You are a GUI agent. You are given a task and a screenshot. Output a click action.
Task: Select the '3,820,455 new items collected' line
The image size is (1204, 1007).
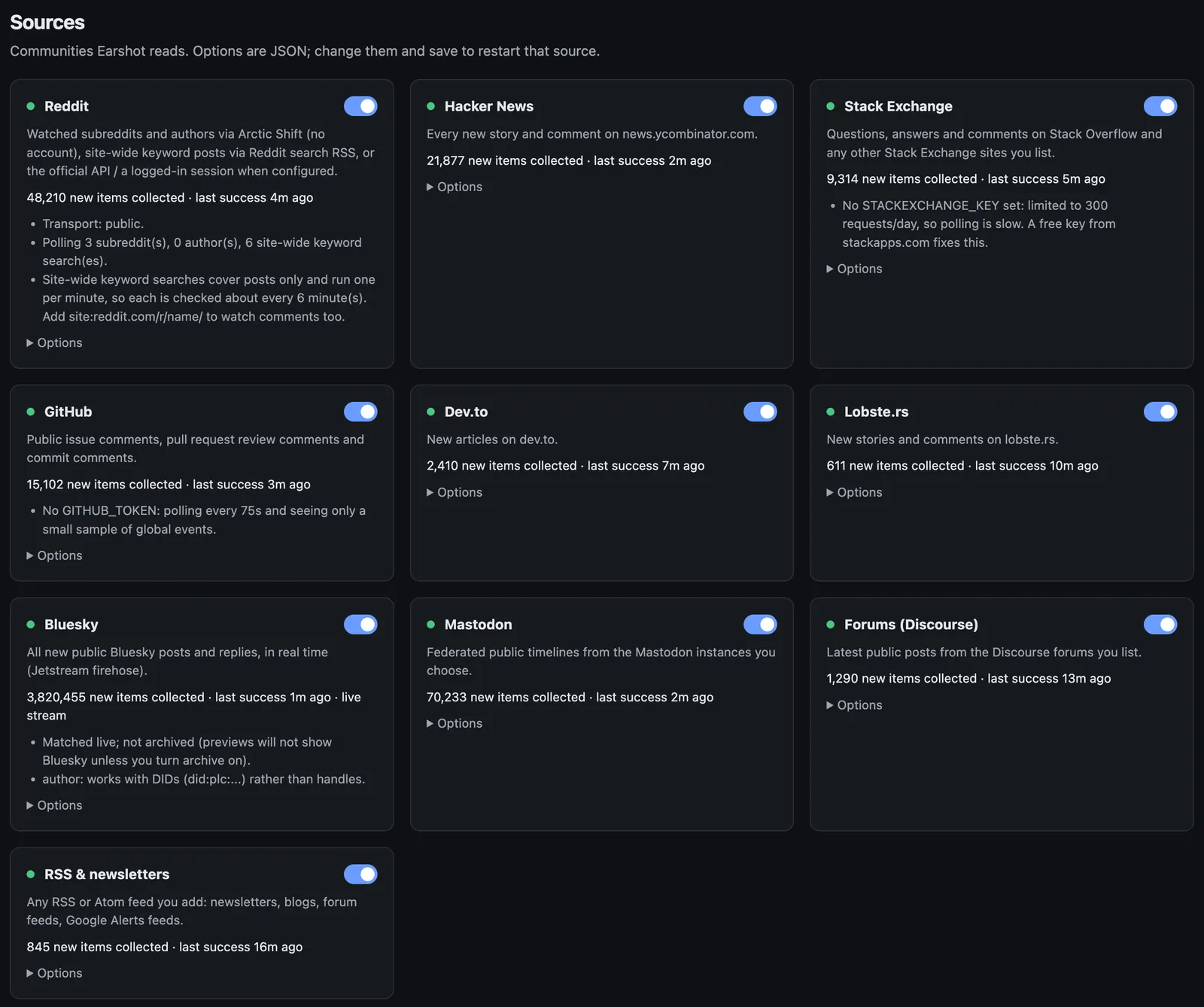point(193,707)
